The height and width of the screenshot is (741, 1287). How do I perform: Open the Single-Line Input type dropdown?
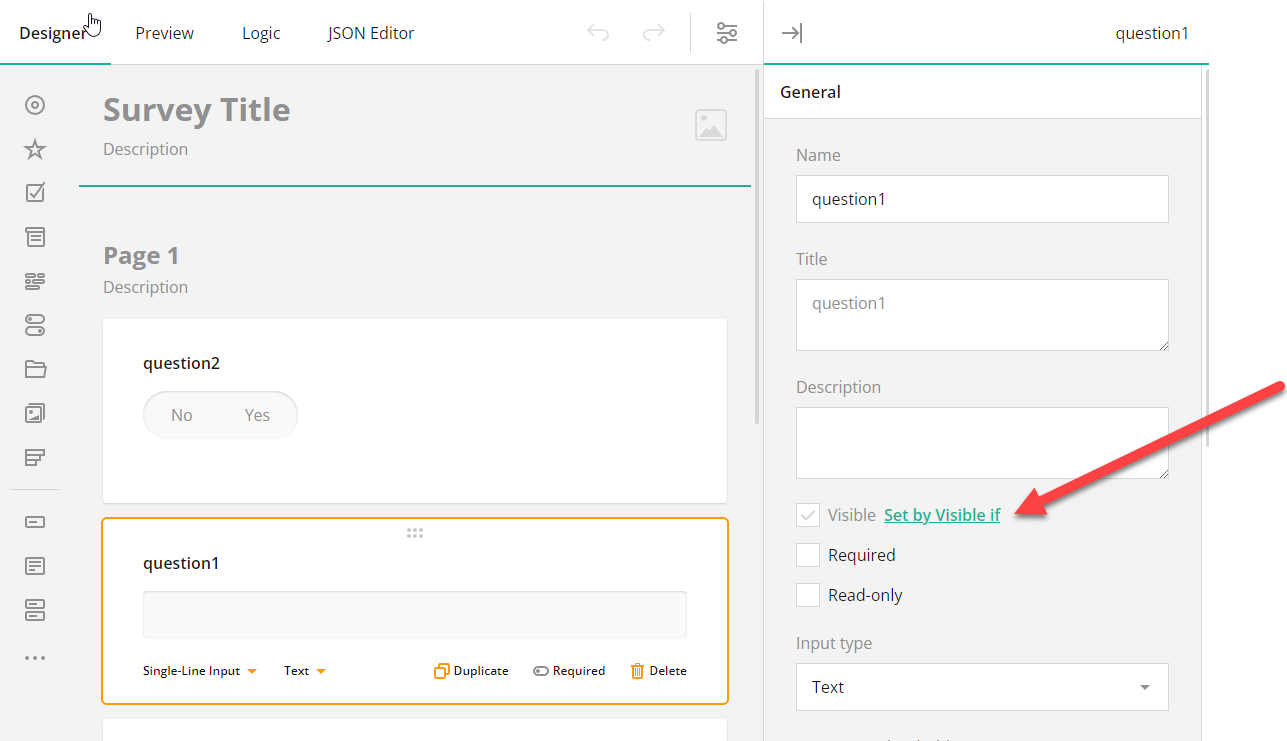click(x=199, y=670)
